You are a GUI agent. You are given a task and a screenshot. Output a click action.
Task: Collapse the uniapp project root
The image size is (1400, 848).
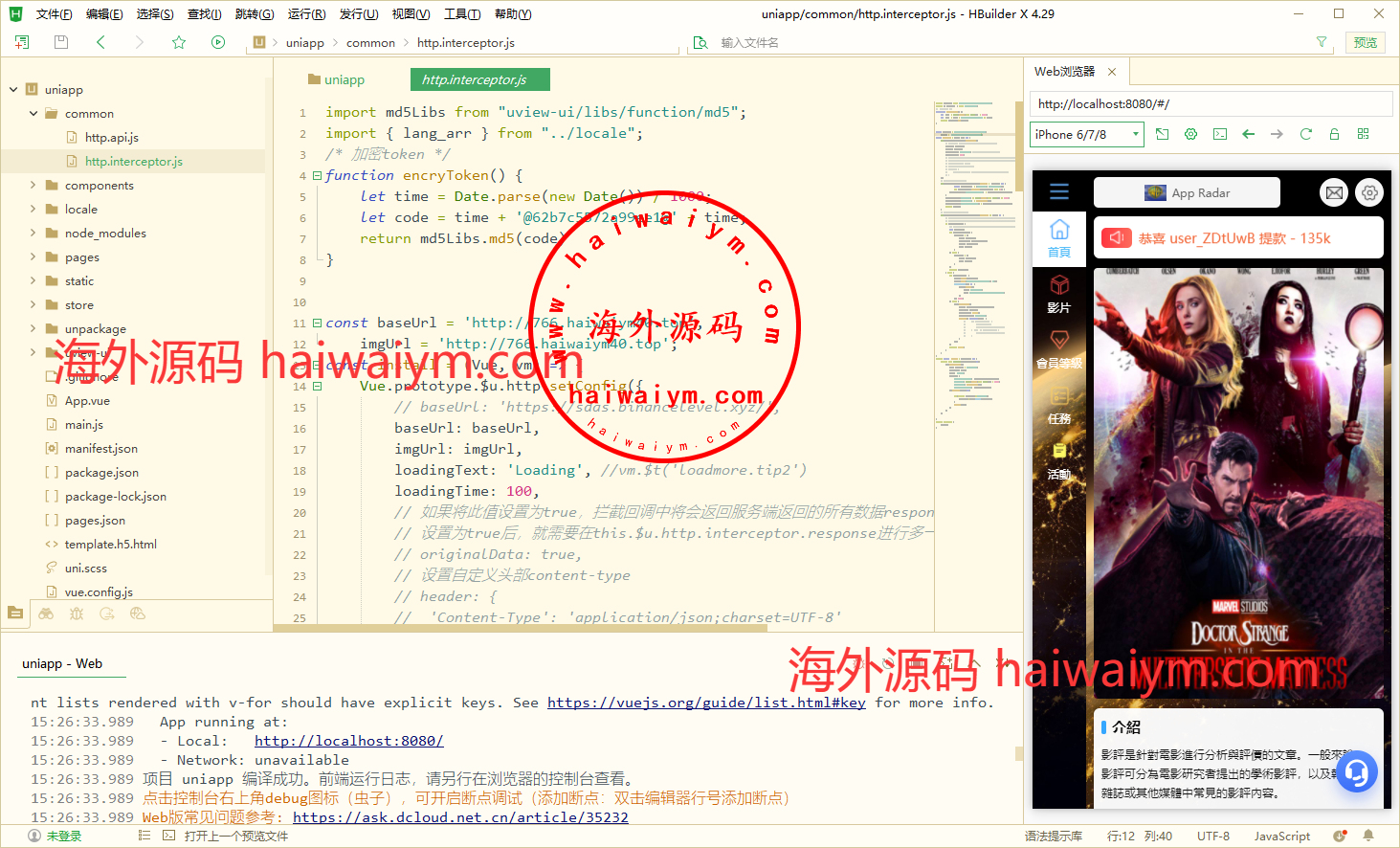pos(13,89)
